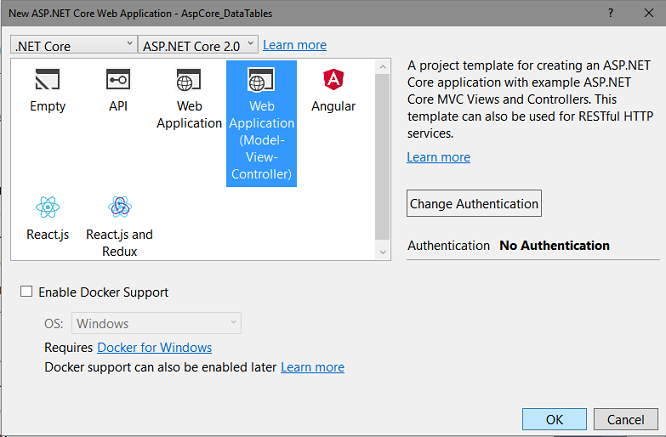Choose the React.js template icon
This screenshot has width=666, height=437.
47,208
